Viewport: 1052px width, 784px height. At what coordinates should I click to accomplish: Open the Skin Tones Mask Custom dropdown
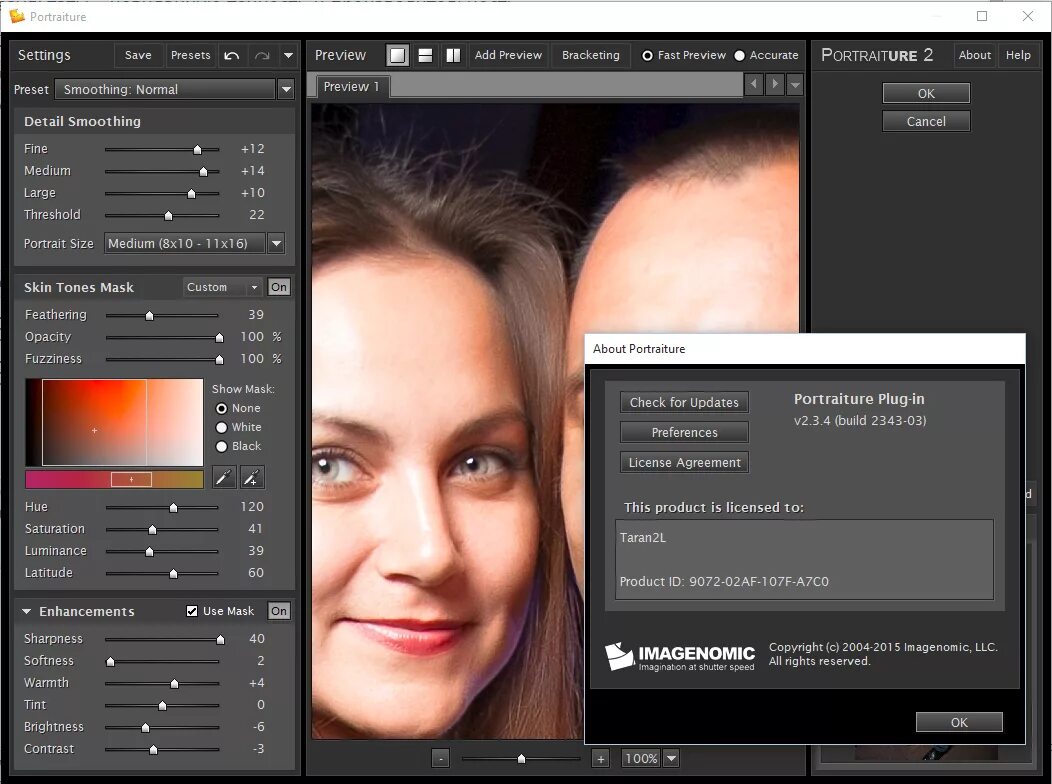click(222, 287)
